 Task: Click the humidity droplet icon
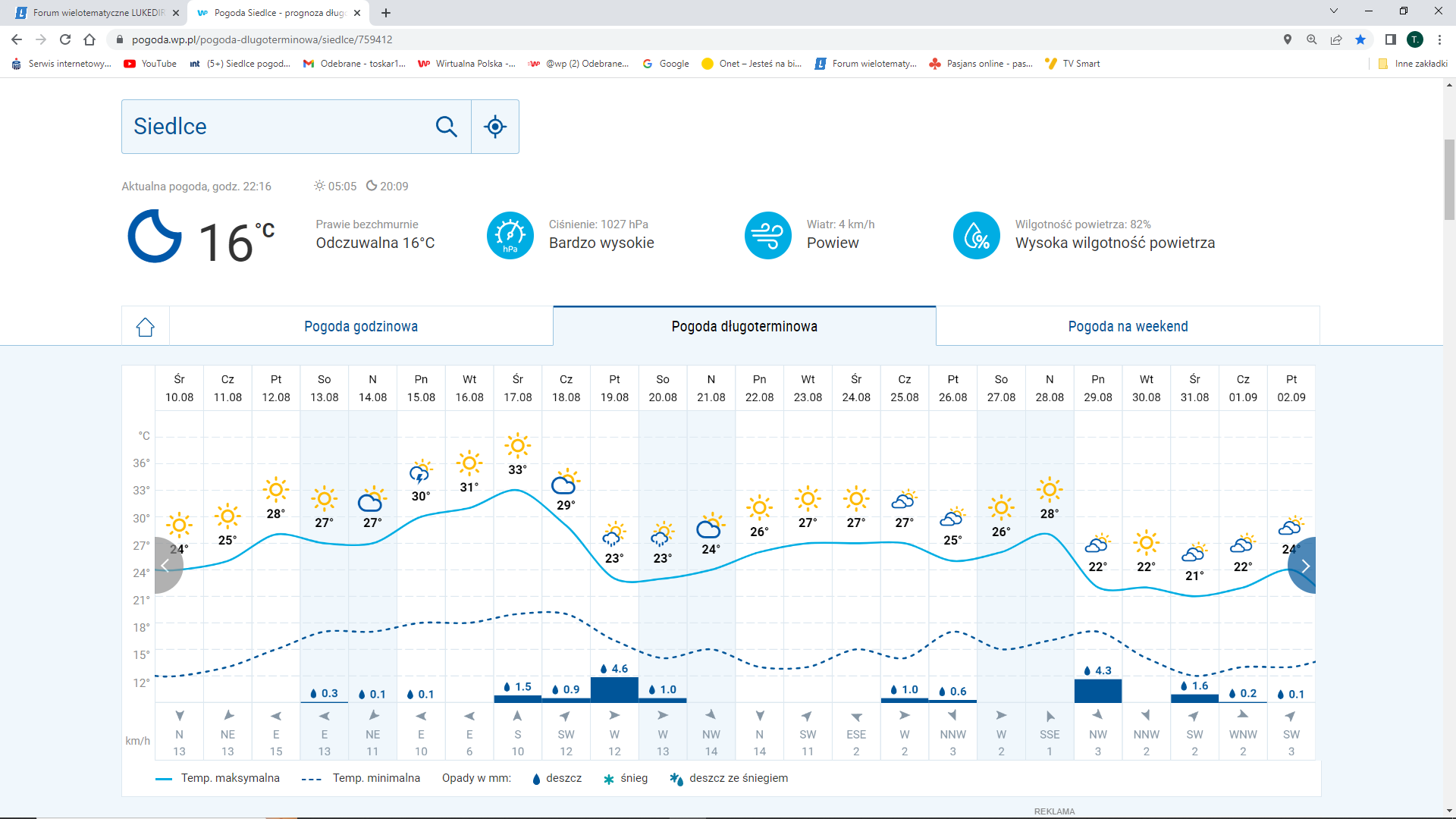pyautogui.click(x=976, y=236)
